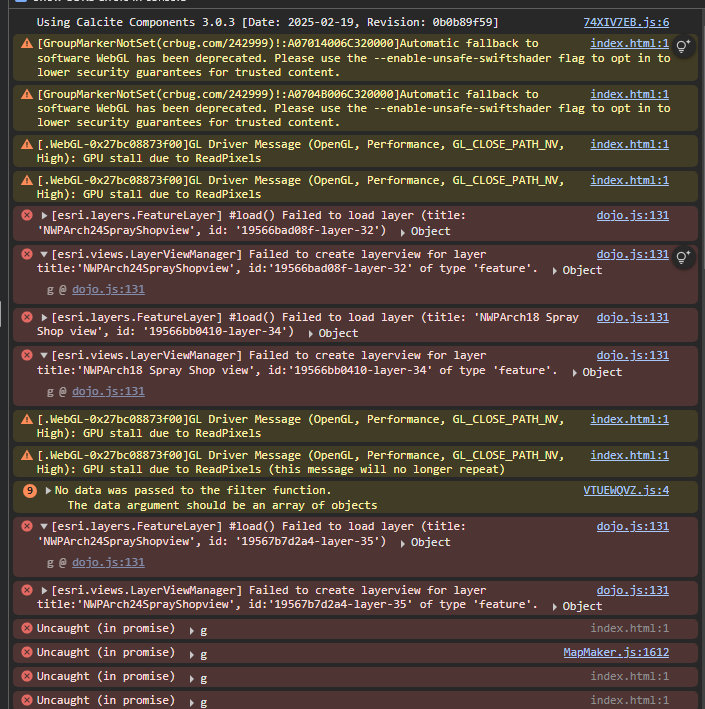Select 'Uncaught (in promise)' text on MapMaker row

[x=106, y=652]
